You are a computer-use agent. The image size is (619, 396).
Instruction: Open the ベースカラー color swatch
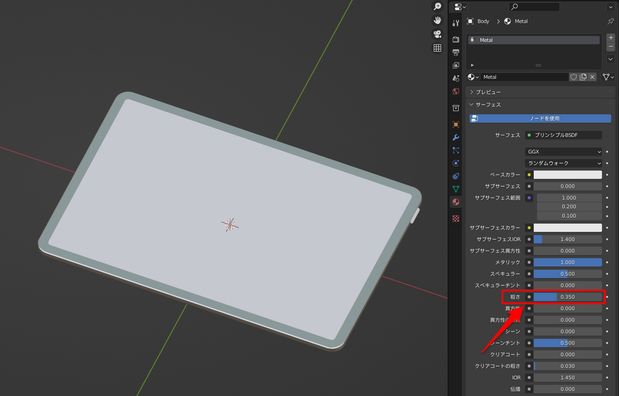(568, 175)
